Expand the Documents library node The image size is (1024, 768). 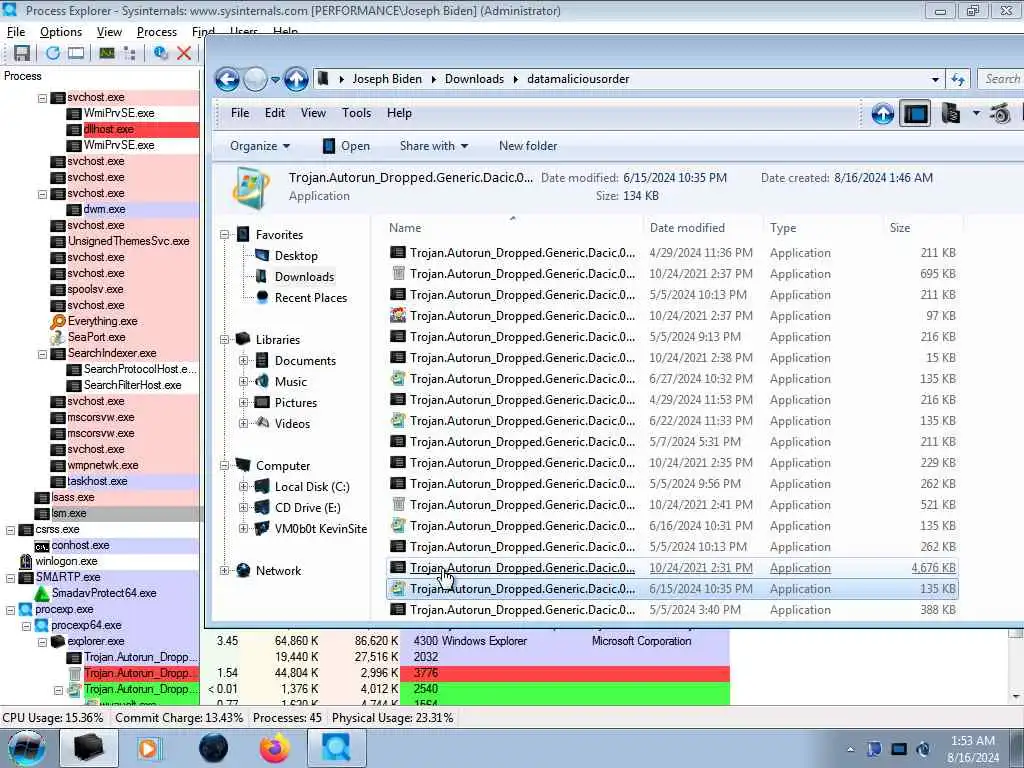click(x=244, y=360)
